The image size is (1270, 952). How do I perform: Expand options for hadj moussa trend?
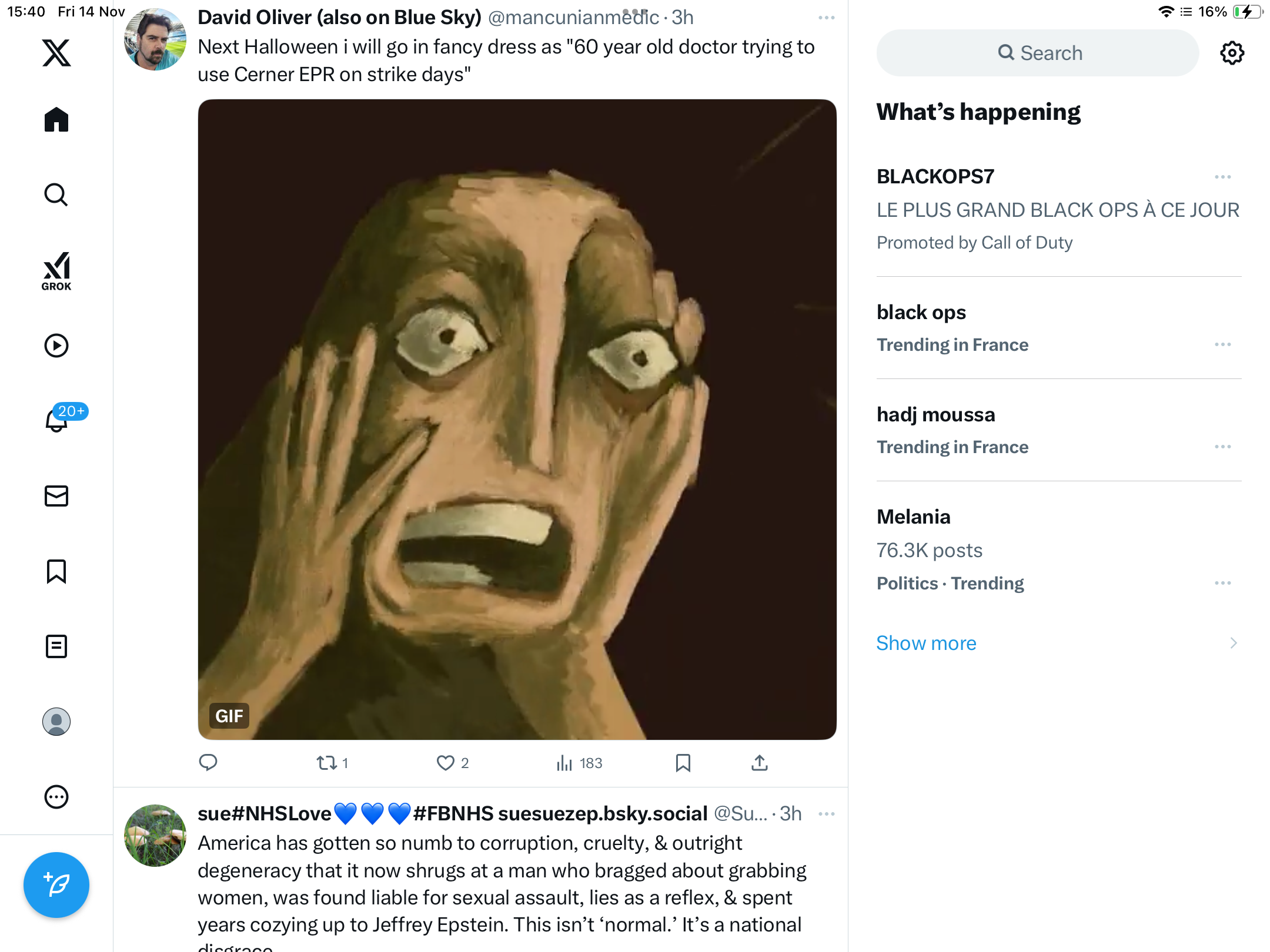[x=1222, y=447]
